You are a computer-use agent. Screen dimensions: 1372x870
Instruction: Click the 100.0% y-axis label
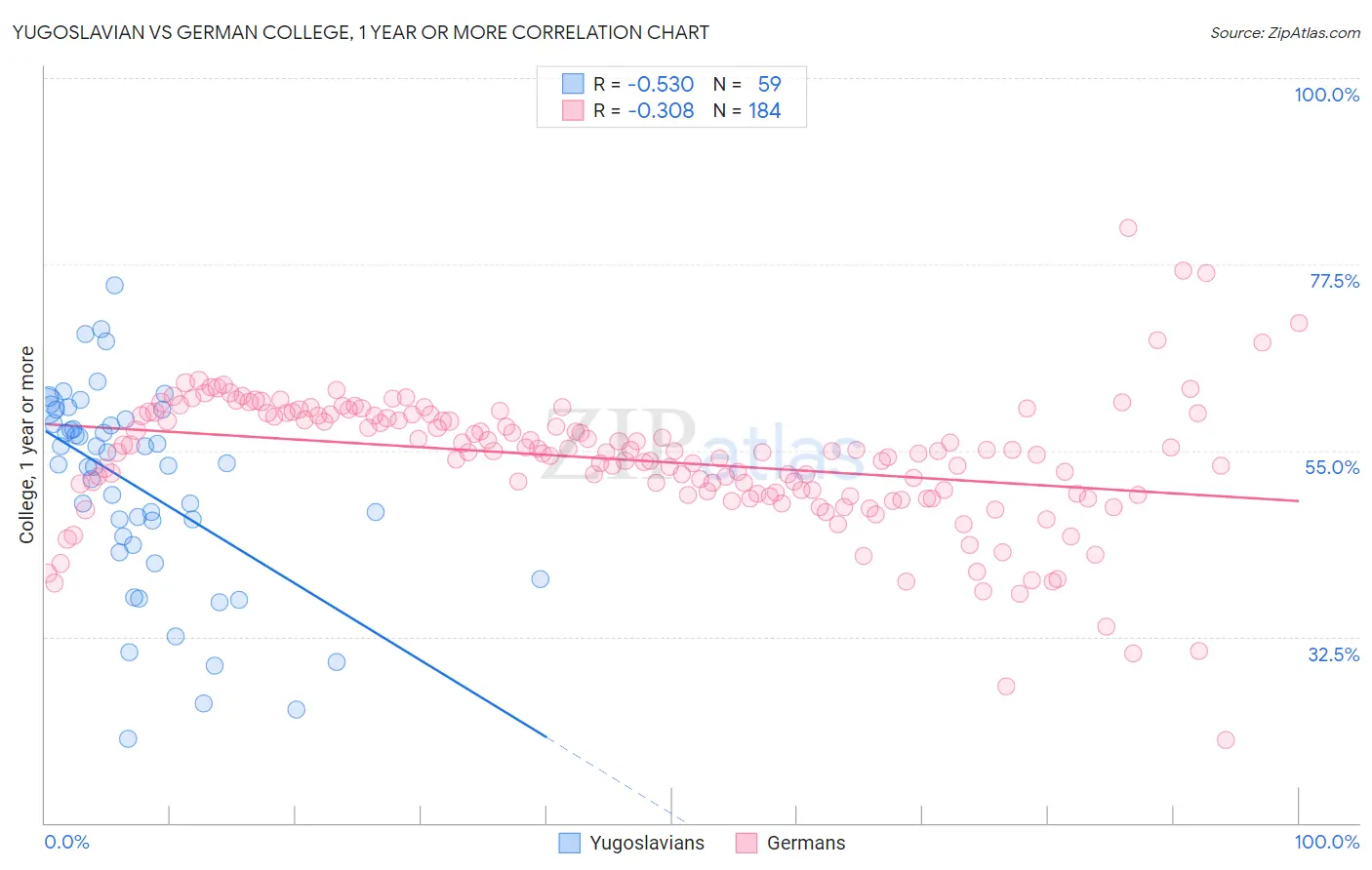pos(1326,95)
